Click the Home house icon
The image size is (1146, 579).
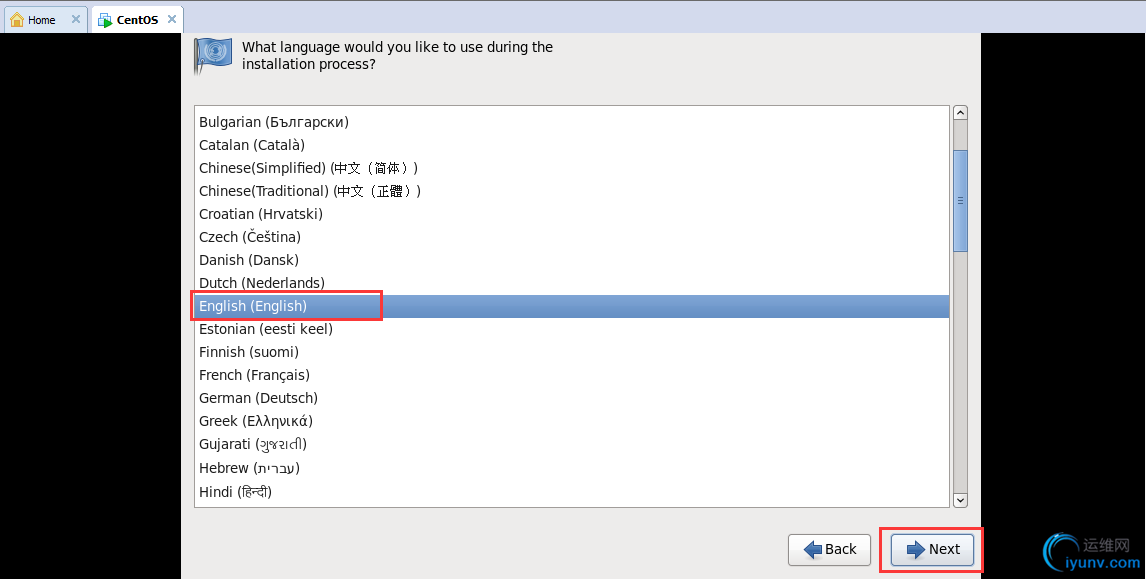pyautogui.click(x=17, y=20)
